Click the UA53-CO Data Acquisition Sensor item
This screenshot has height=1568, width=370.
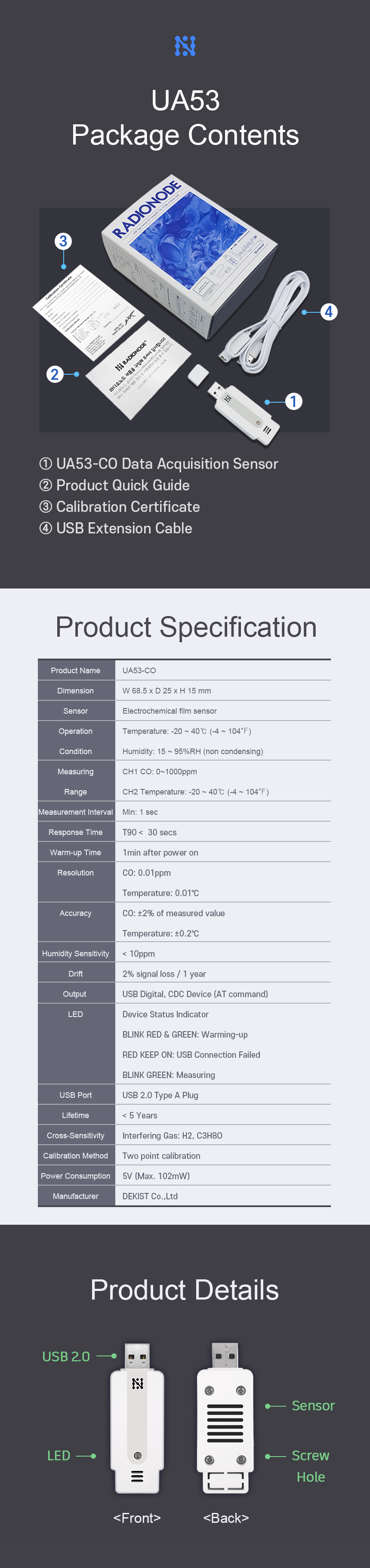[x=159, y=464]
